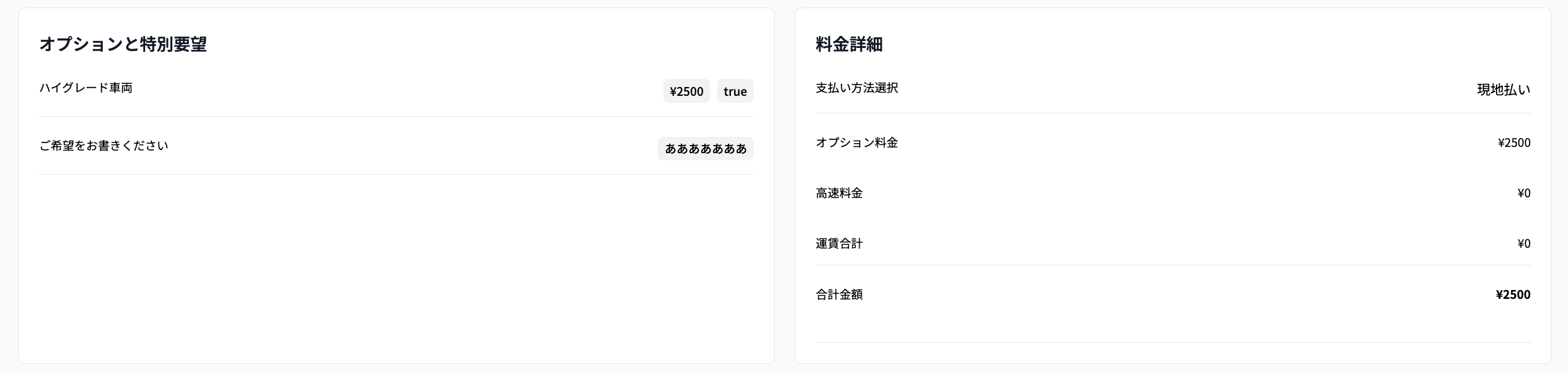Screen dimensions: 1568x372
Task: Click the 運賃合計 fare total label
Action: coord(838,243)
